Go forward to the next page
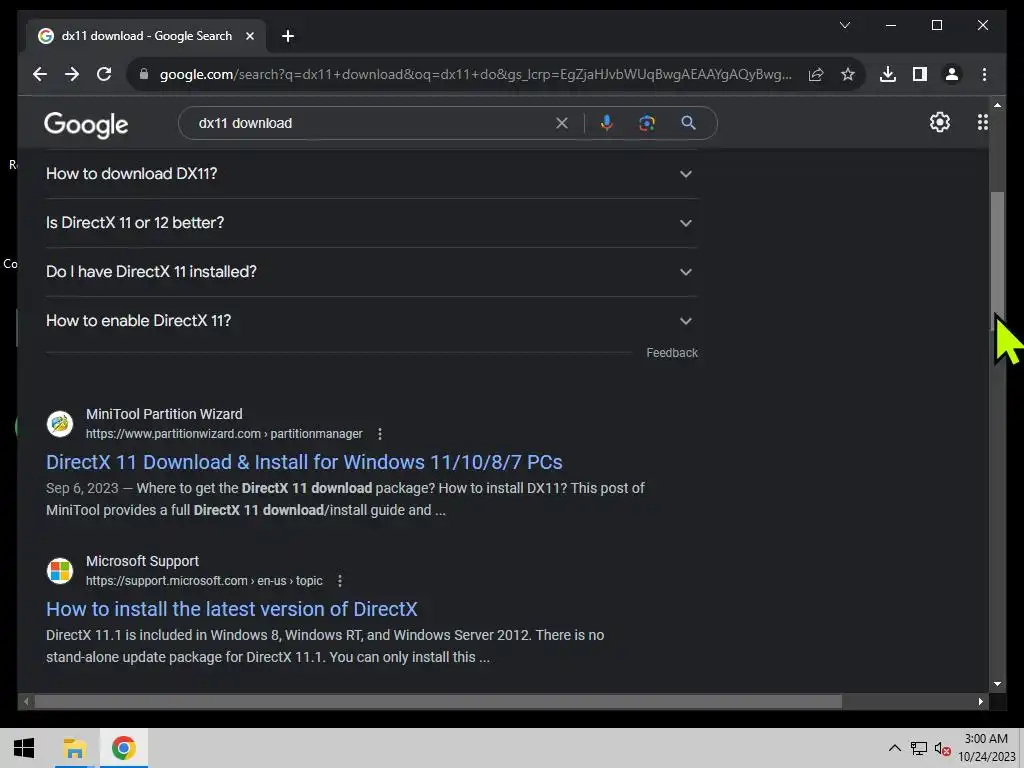The height and width of the screenshot is (768, 1024). tap(72, 74)
